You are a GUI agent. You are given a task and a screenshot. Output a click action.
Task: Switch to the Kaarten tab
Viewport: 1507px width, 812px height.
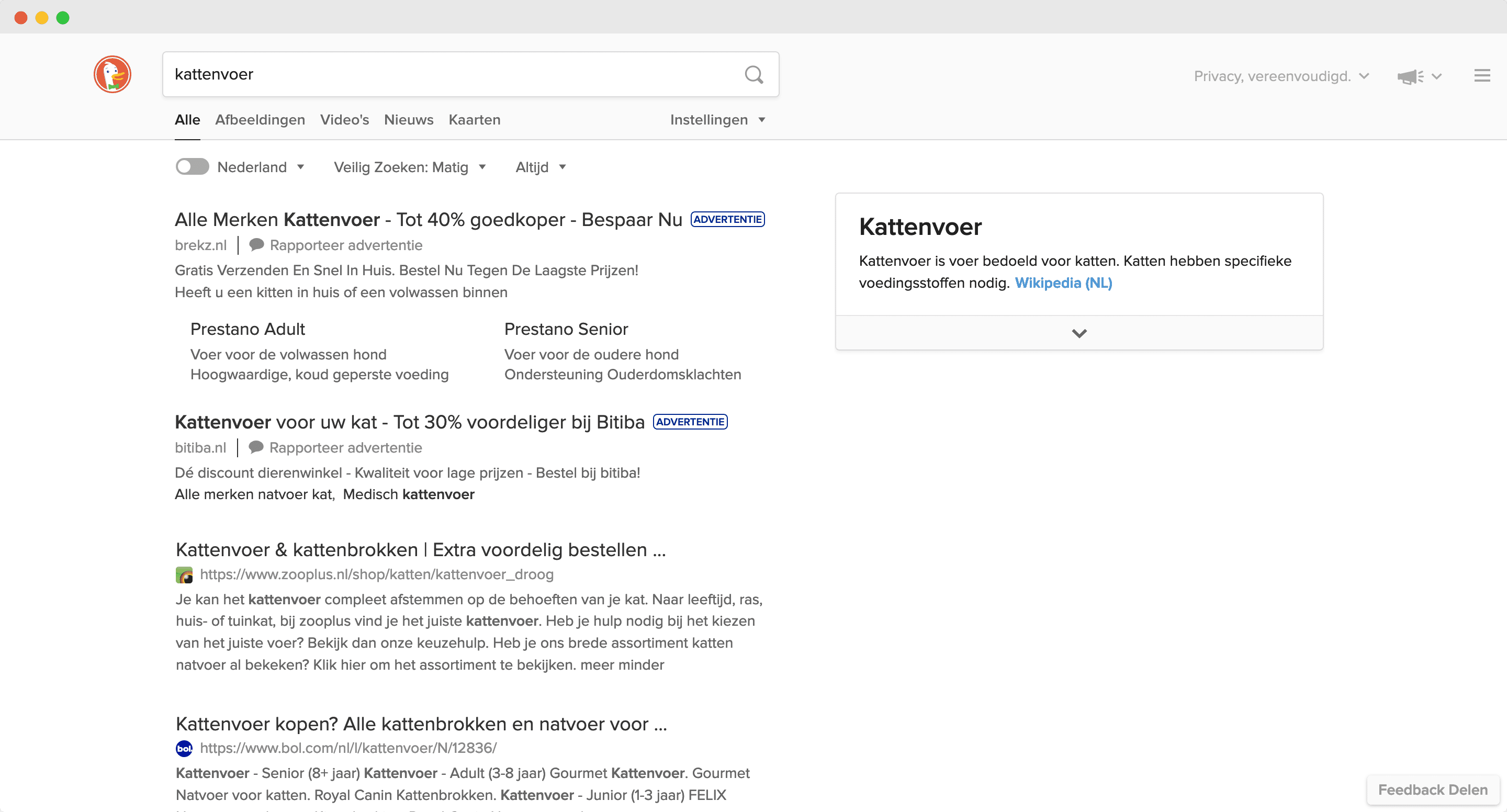474,120
